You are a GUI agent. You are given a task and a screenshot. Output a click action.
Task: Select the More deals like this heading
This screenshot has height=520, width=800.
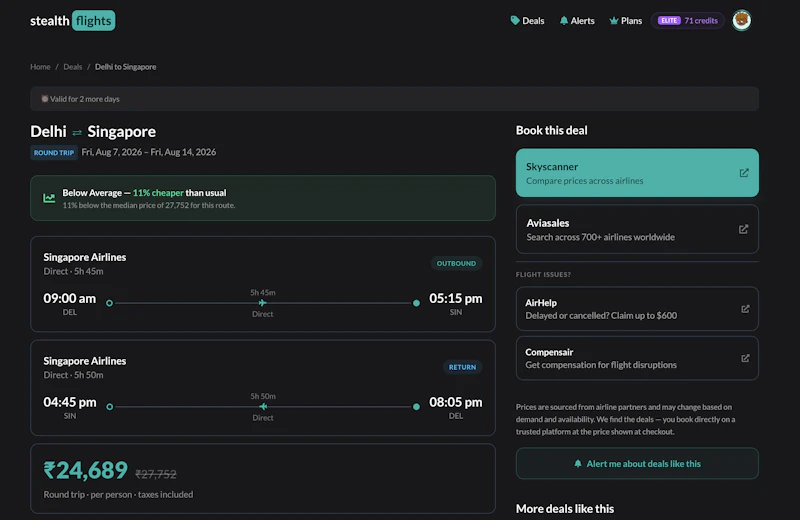tap(565, 509)
